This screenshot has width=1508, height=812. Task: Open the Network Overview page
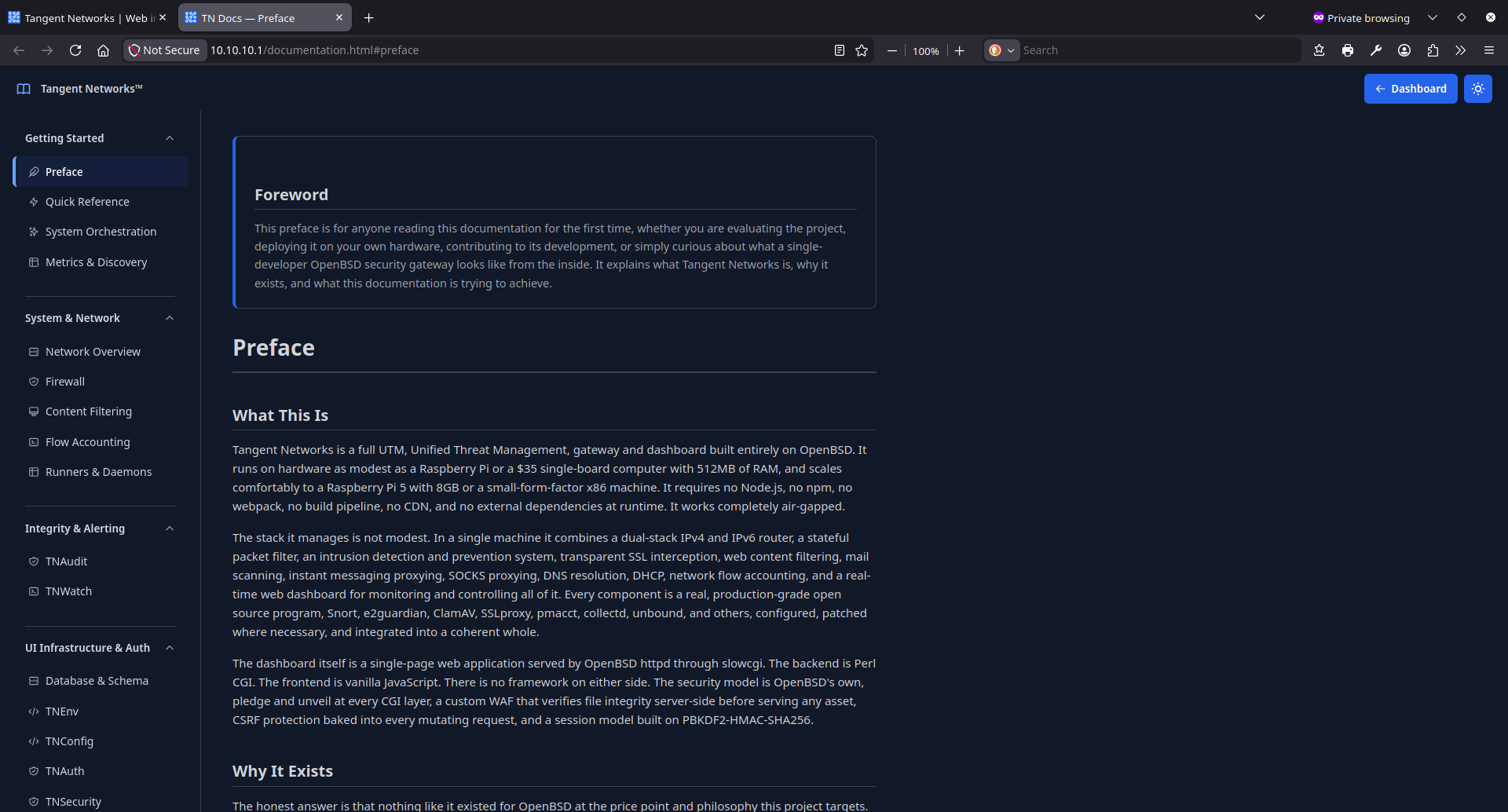[x=93, y=351]
